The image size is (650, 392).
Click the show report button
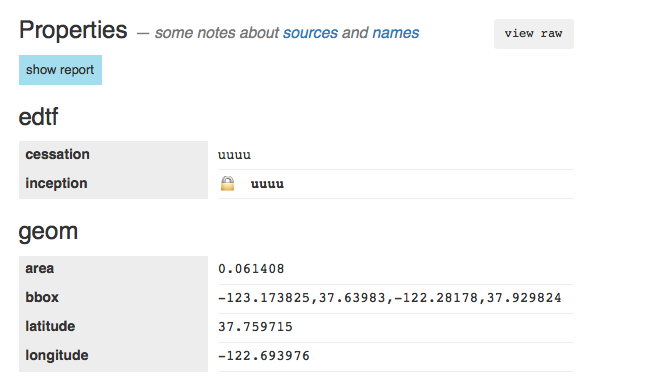(61, 70)
